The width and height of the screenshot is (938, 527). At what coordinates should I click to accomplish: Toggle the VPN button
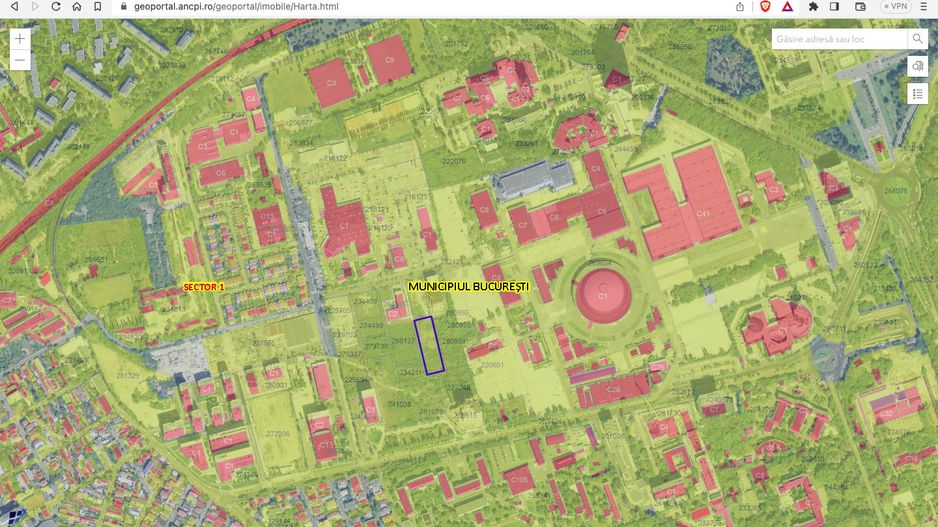pos(894,6)
